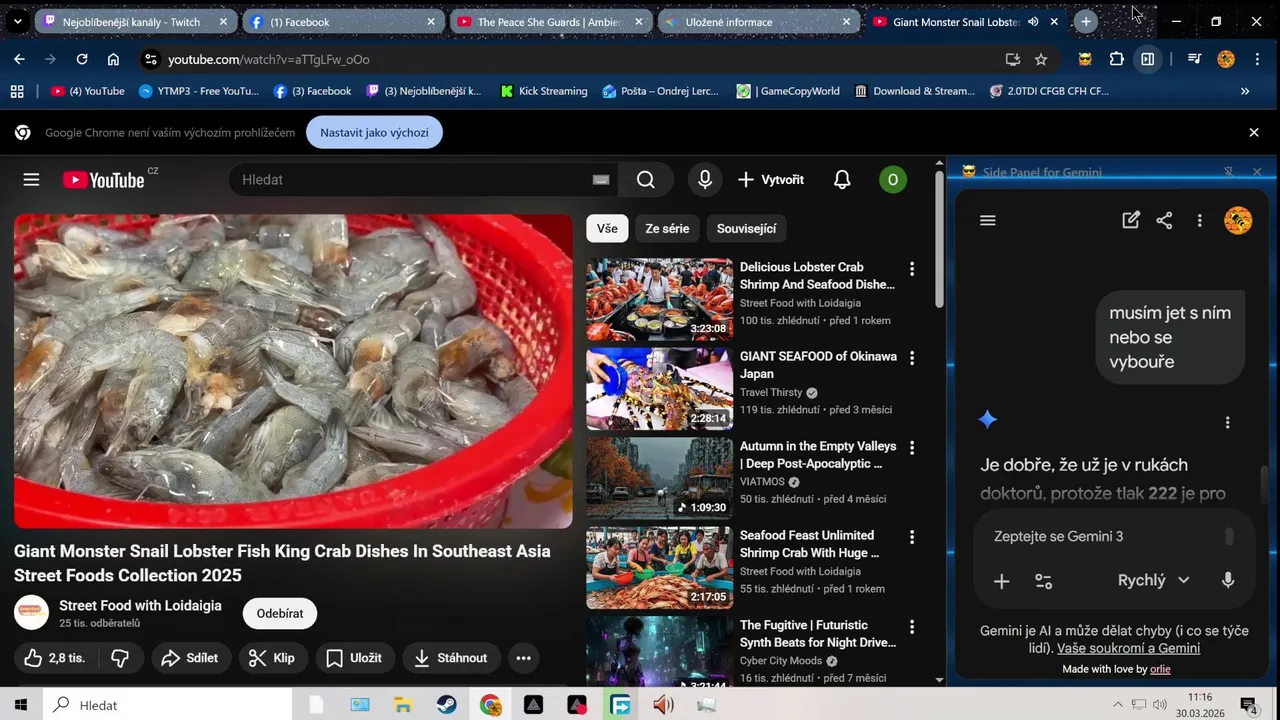Open YouTube notifications bell
The height and width of the screenshot is (720, 1280).
tap(842, 180)
